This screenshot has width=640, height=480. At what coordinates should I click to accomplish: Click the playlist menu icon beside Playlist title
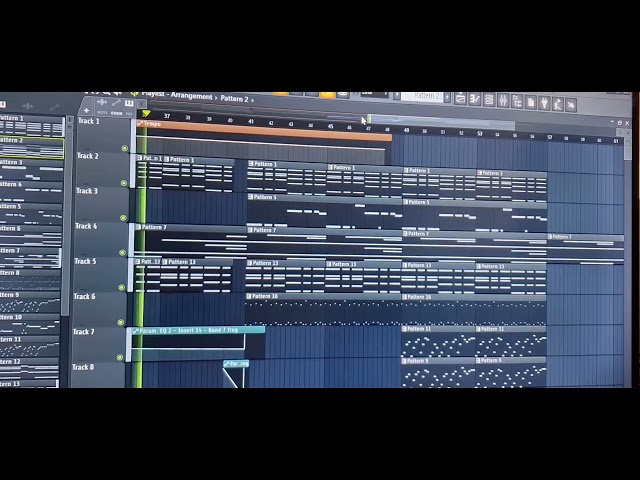(135, 94)
